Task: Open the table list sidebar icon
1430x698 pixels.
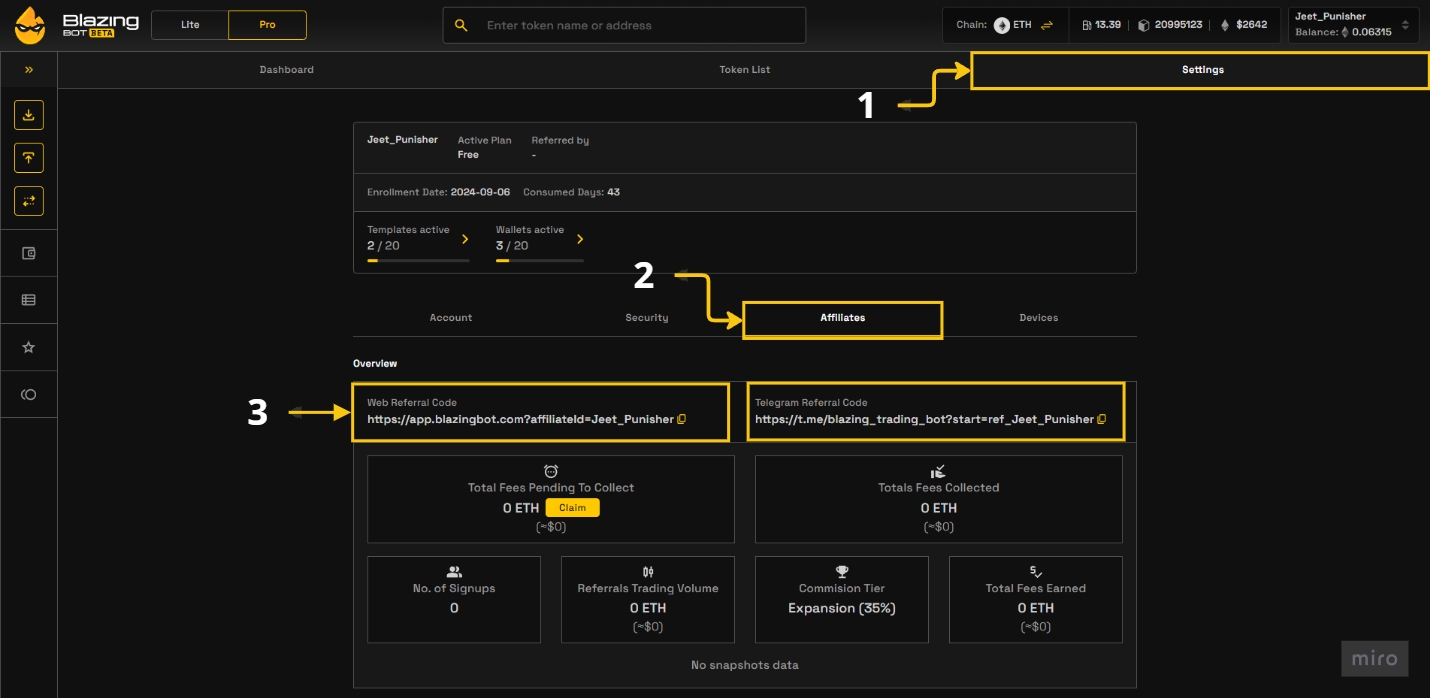Action: pos(28,299)
